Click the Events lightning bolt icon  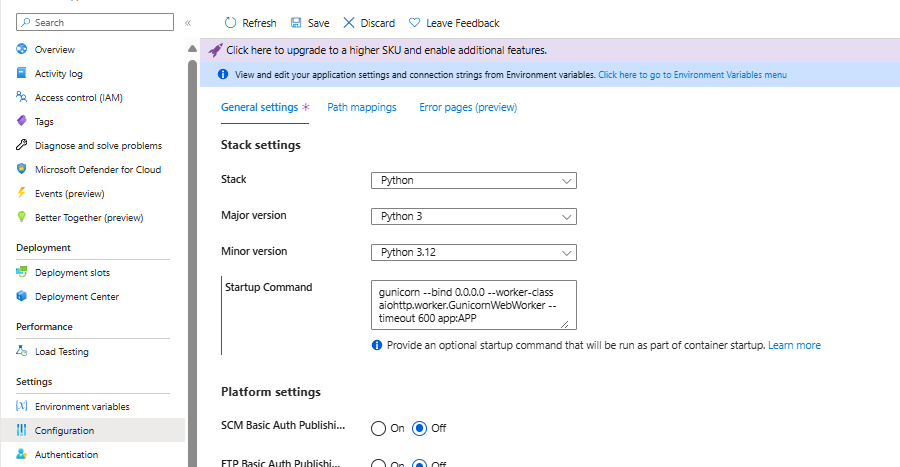(22, 193)
